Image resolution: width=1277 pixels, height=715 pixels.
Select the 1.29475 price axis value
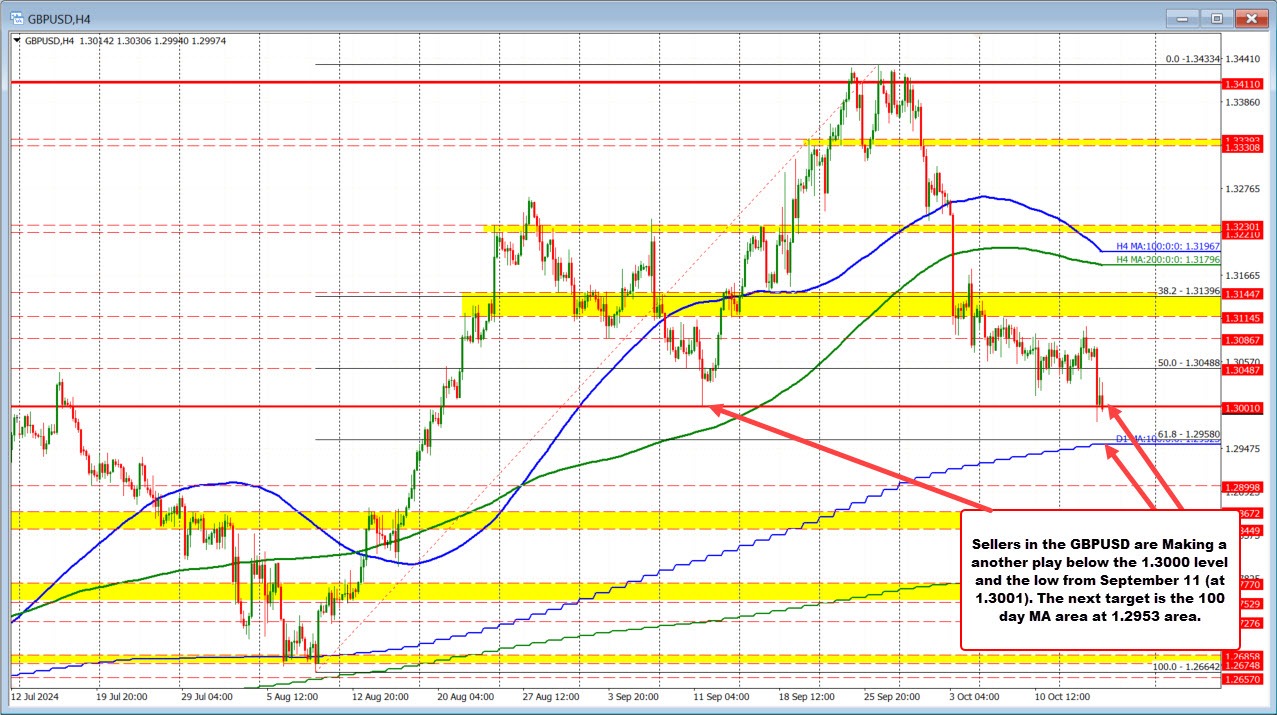1241,448
